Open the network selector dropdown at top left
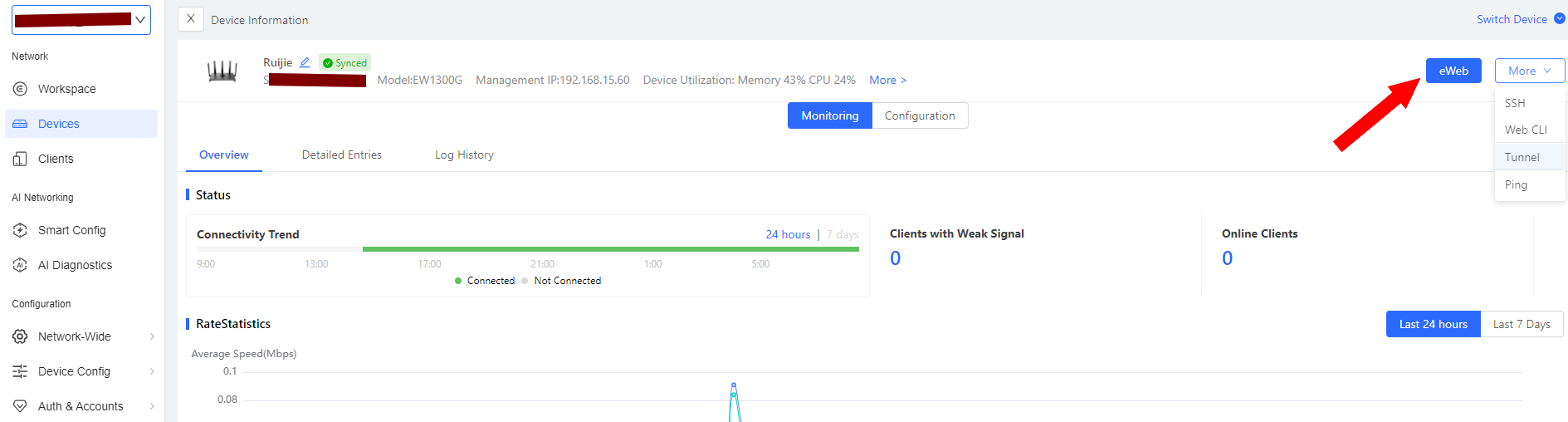 (x=81, y=19)
